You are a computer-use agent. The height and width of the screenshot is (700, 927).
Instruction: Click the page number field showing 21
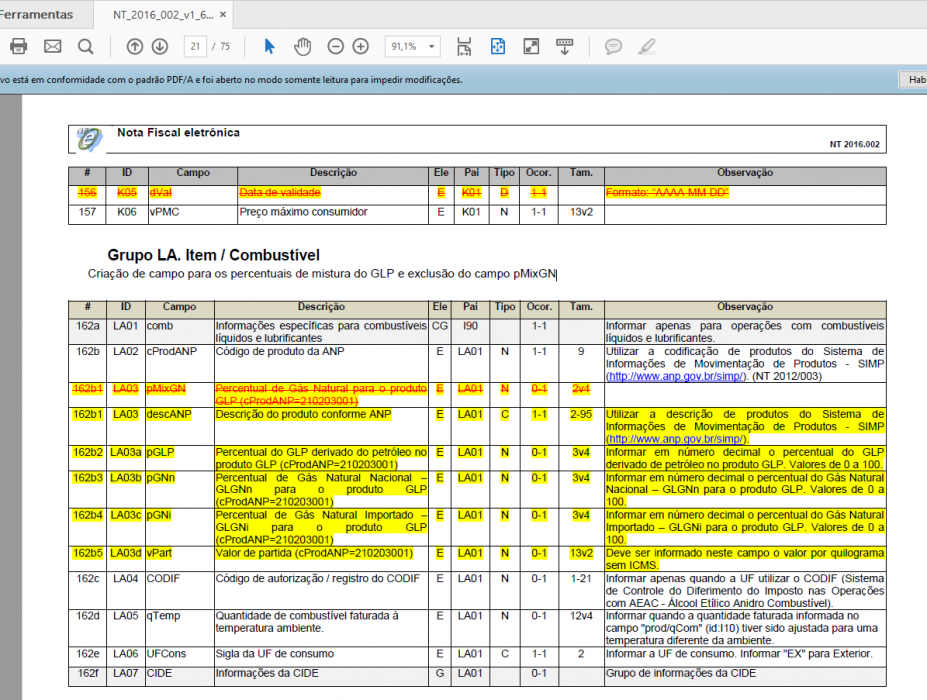(195, 46)
